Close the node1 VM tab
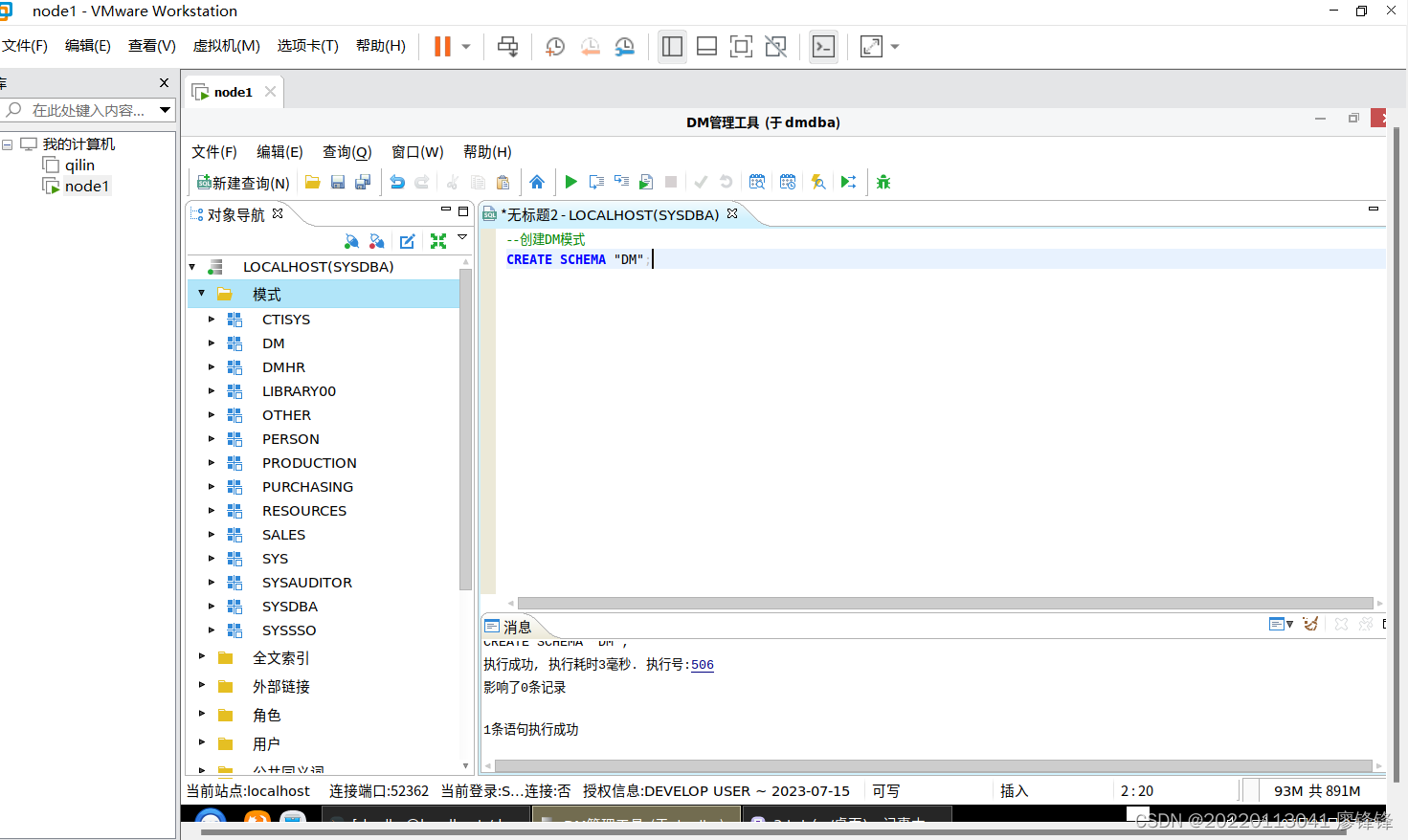The image size is (1408, 840). 271,92
